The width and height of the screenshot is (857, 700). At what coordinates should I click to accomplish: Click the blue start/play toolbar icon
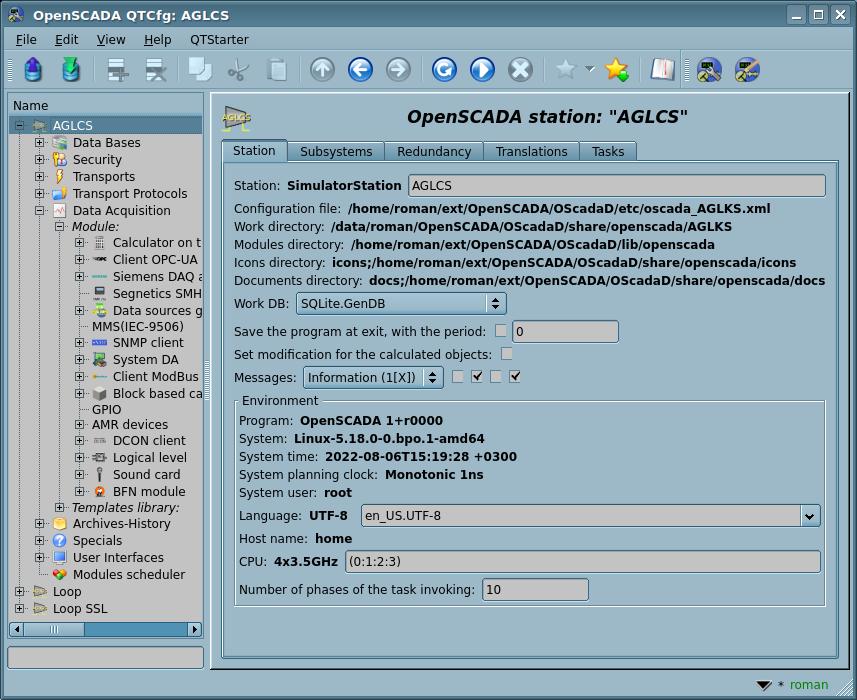tap(482, 69)
